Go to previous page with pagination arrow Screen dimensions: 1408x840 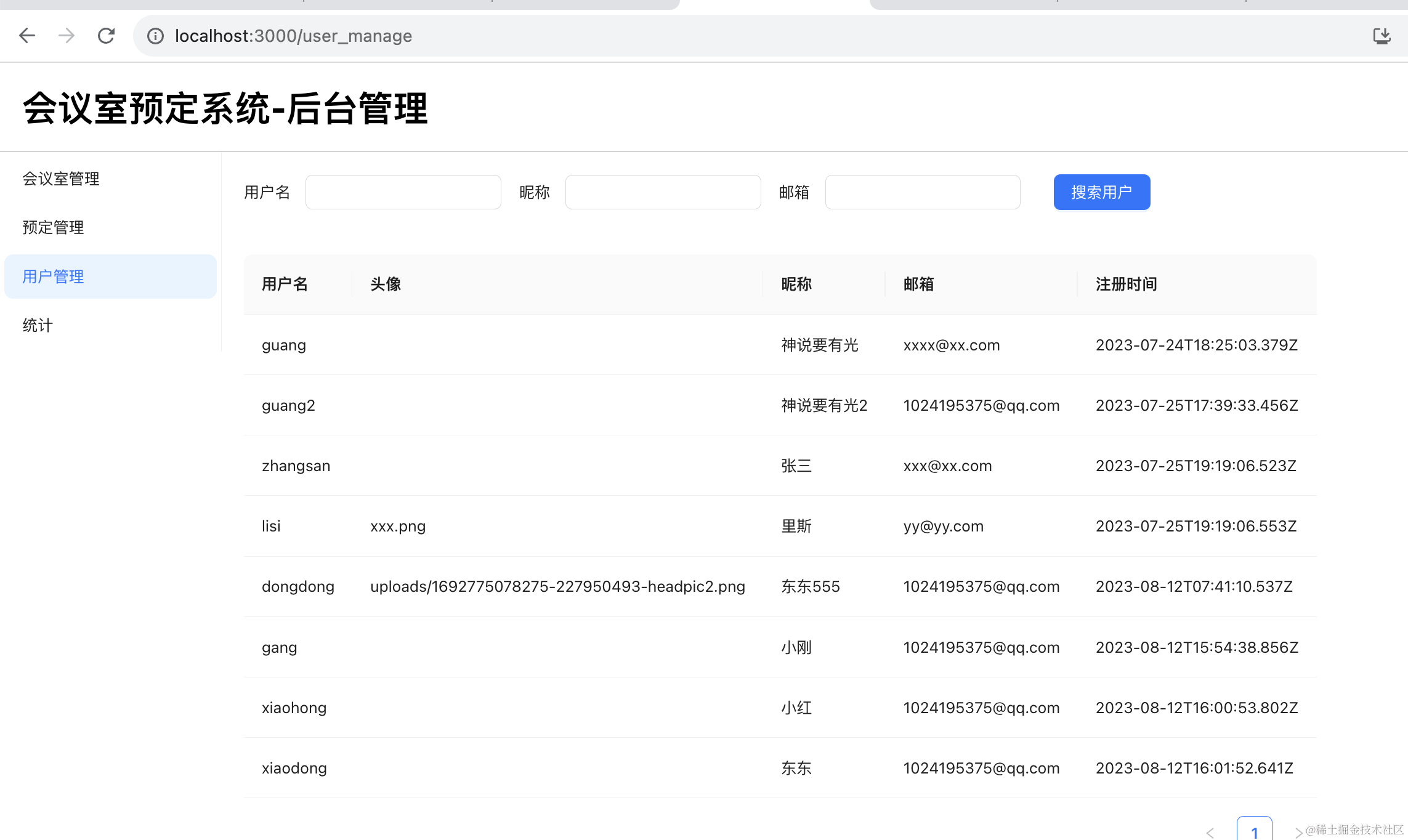1210,832
